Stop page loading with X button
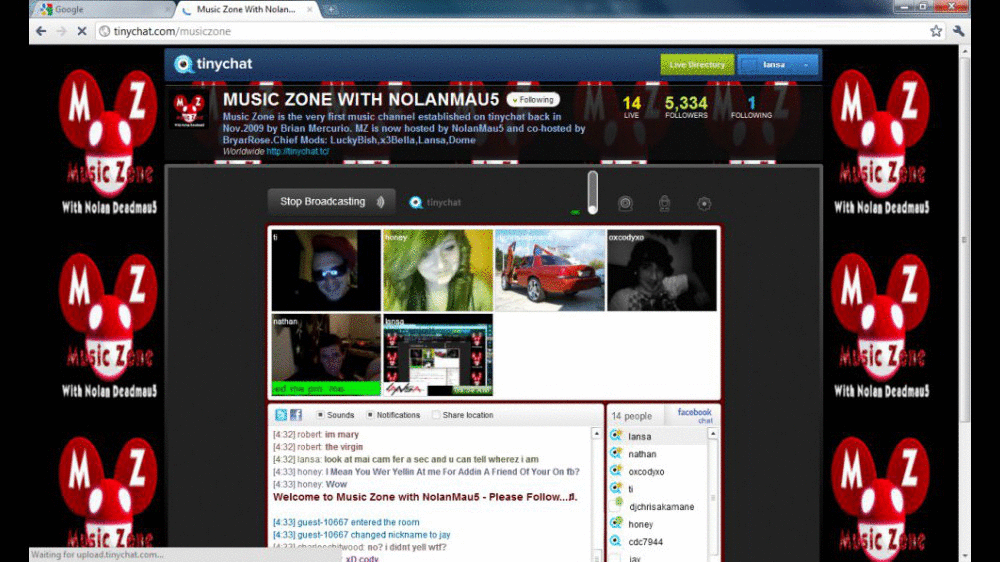 (82, 31)
